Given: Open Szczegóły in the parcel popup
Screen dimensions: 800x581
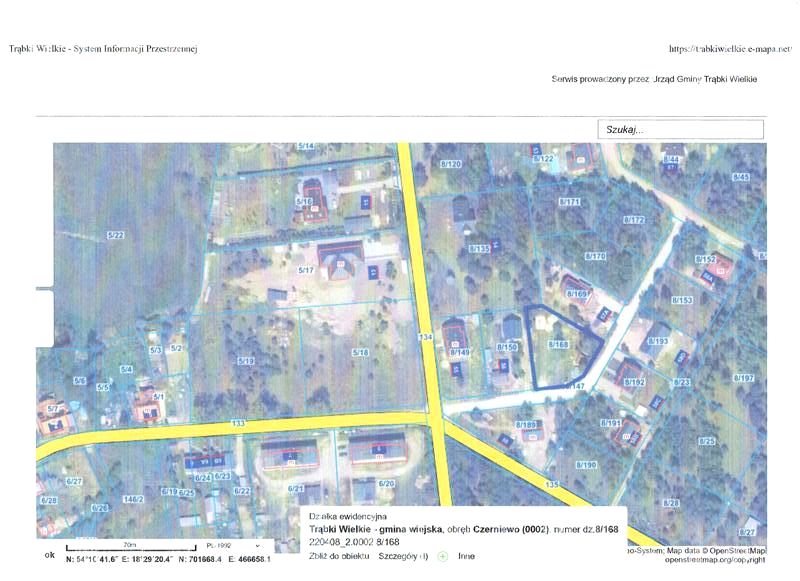Looking at the screenshot, I should click(x=405, y=554).
